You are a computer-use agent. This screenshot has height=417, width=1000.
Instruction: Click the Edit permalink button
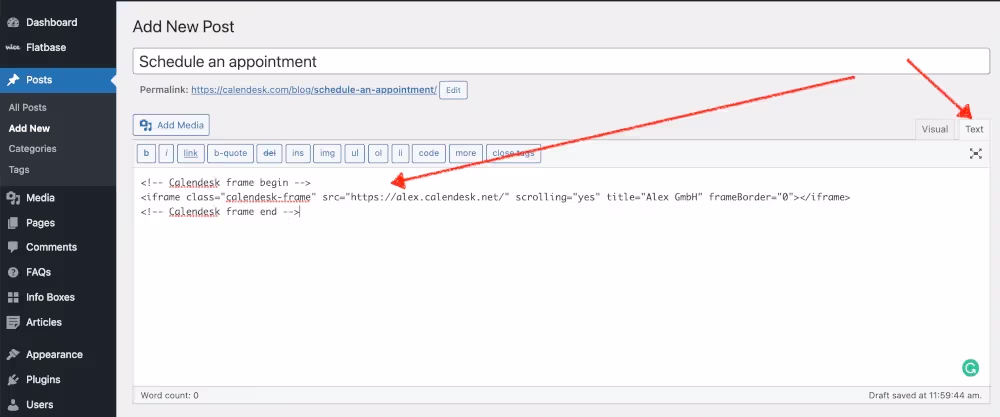click(453, 90)
